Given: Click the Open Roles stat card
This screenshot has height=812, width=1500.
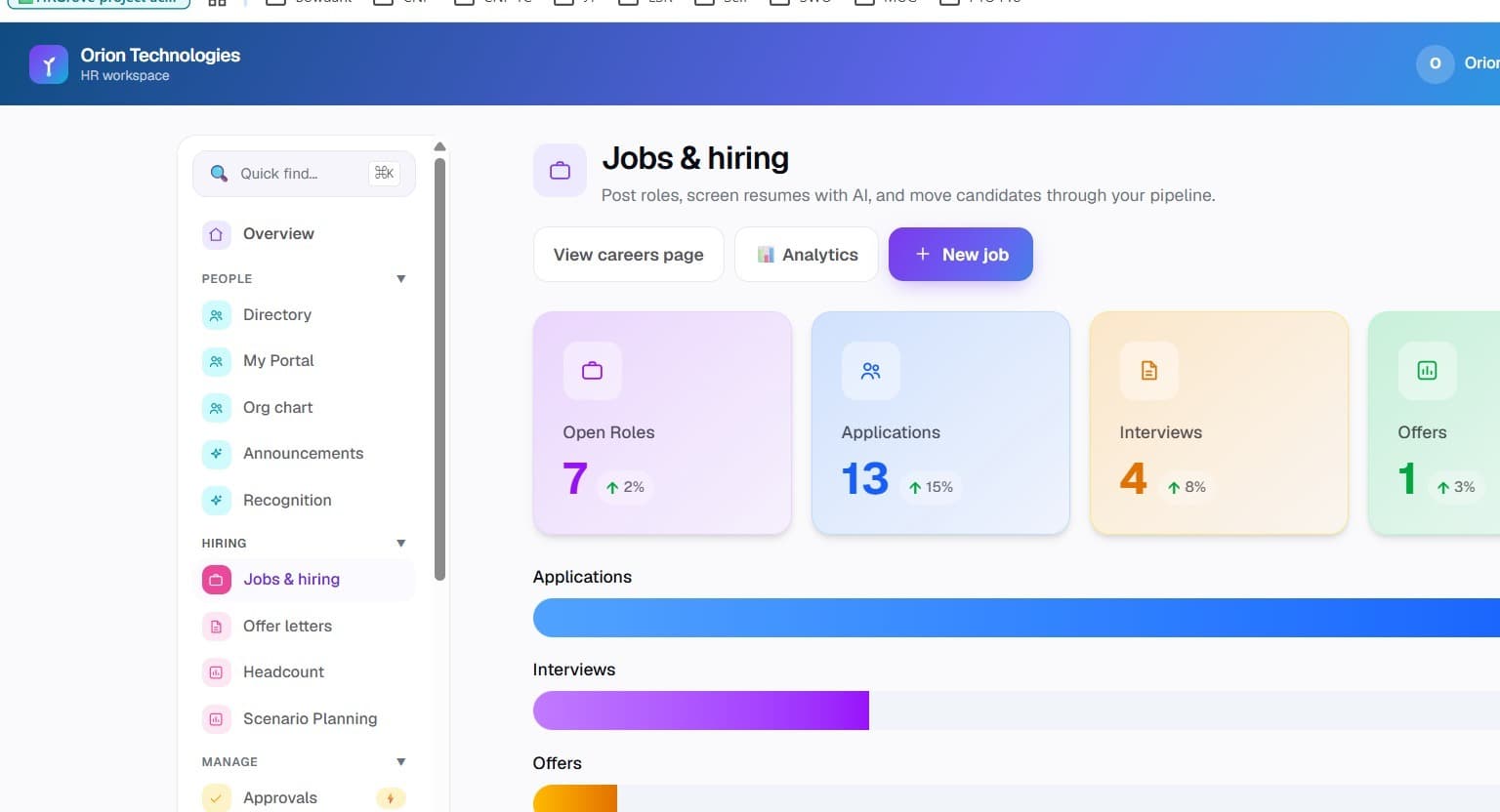Looking at the screenshot, I should [x=662, y=424].
